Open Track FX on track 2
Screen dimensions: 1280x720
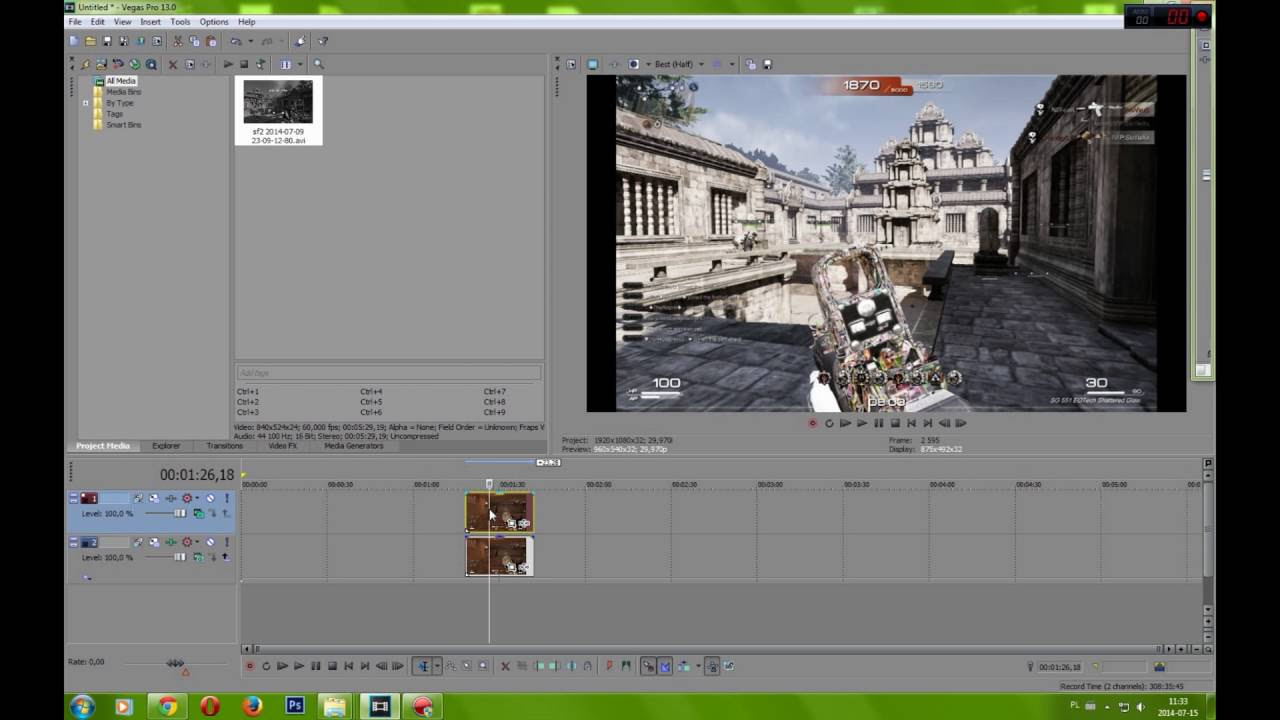click(171, 542)
